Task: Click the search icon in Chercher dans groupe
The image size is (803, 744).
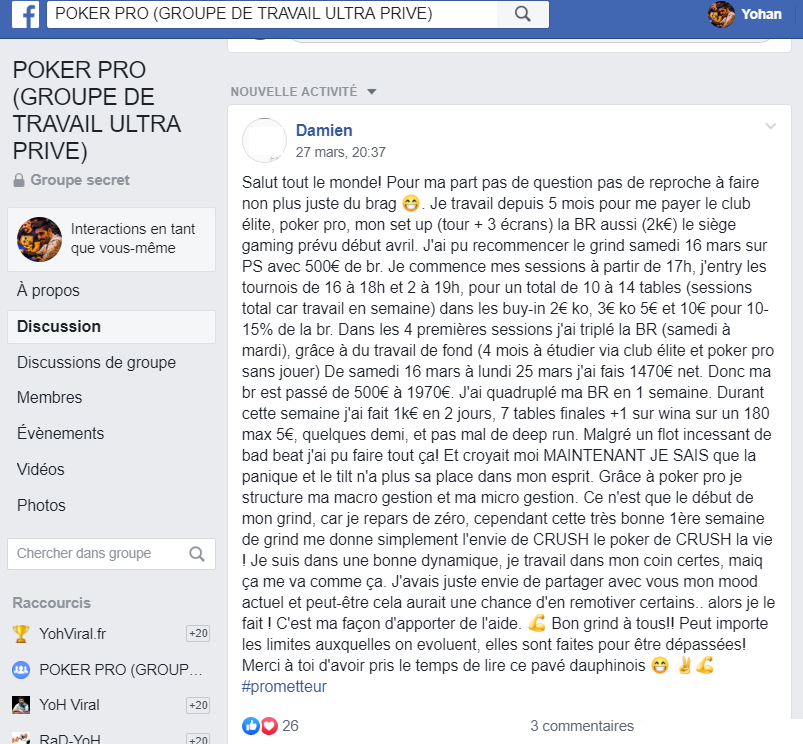Action: tap(197, 554)
